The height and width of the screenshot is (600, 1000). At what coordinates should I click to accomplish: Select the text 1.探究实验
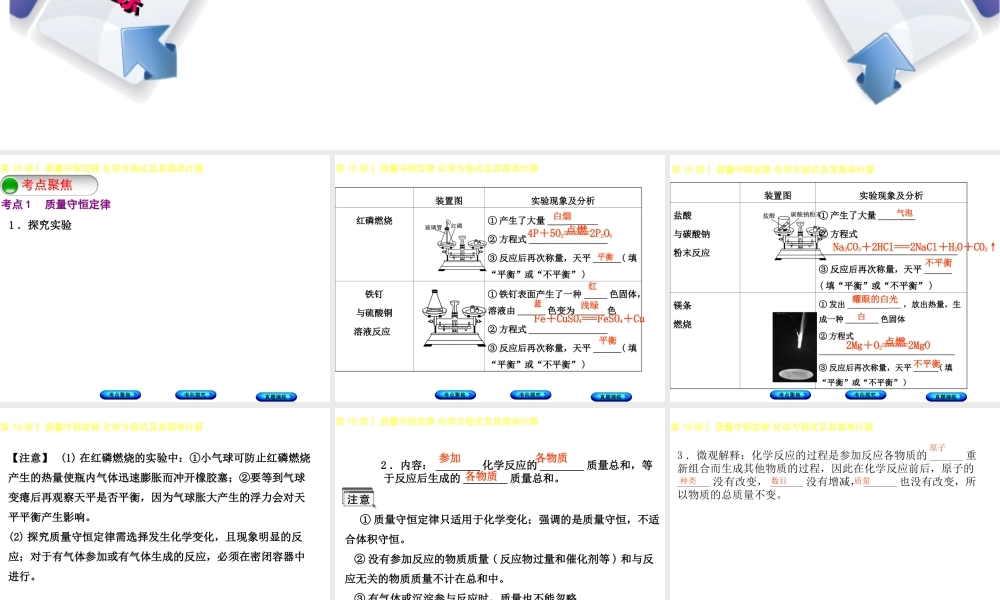[x=40, y=225]
